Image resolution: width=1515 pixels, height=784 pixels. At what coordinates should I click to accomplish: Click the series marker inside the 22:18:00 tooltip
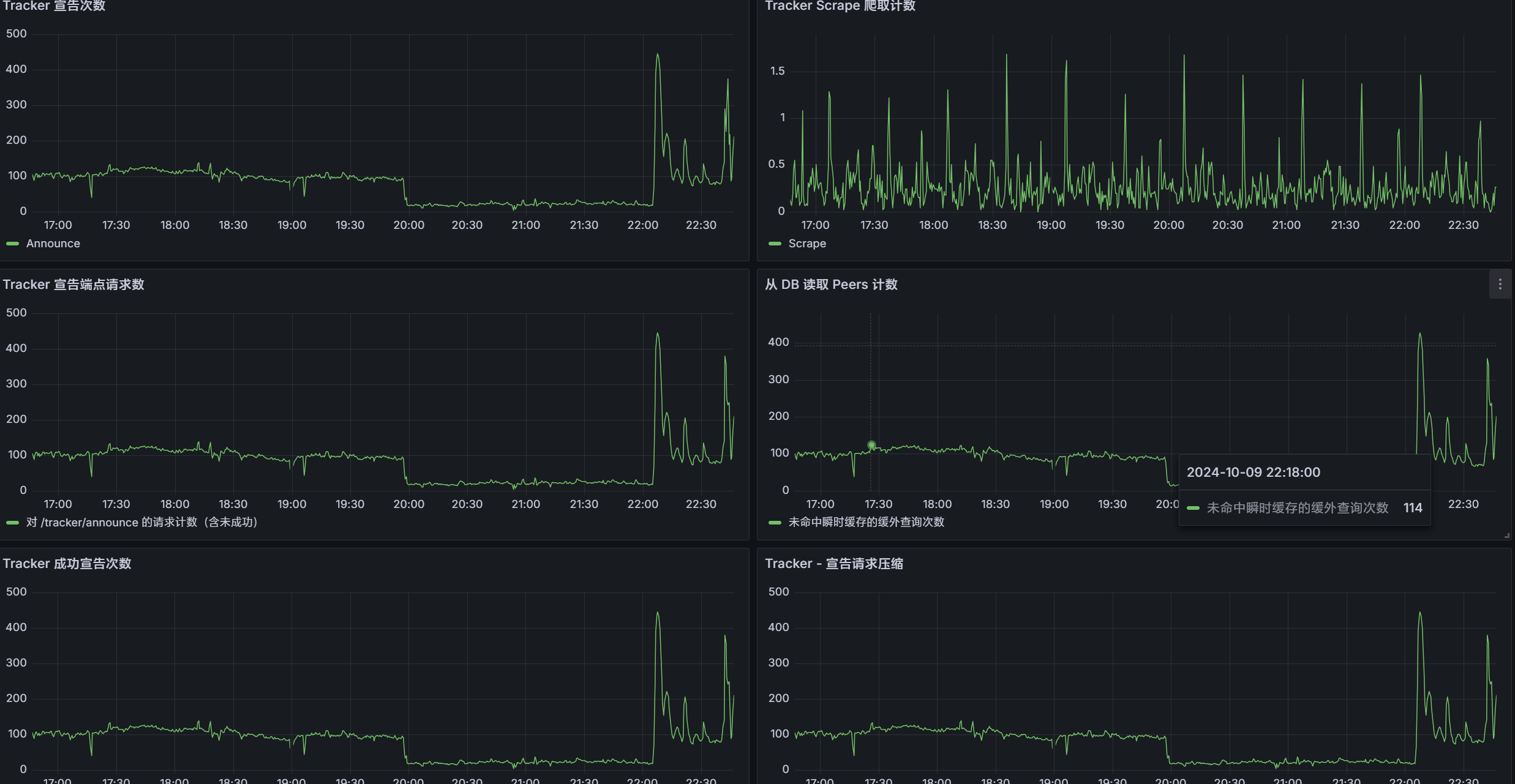[1193, 508]
